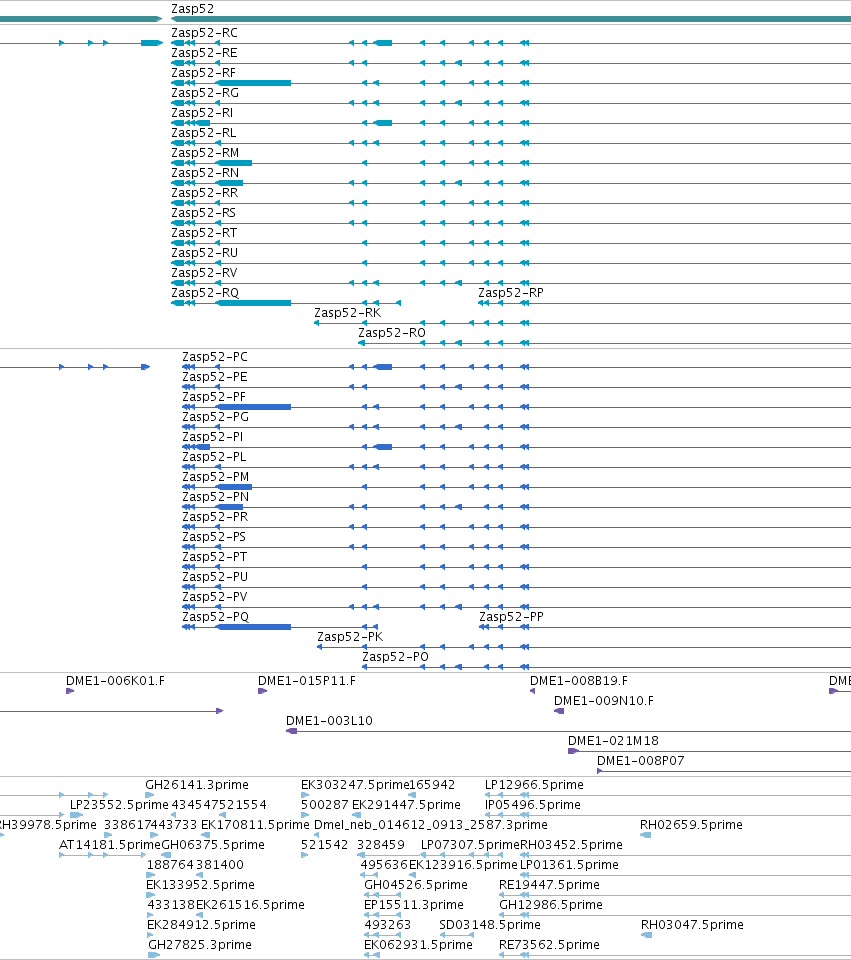Click the Zasp52-RV transcript label
This screenshot has height=960, width=851.
204,273
